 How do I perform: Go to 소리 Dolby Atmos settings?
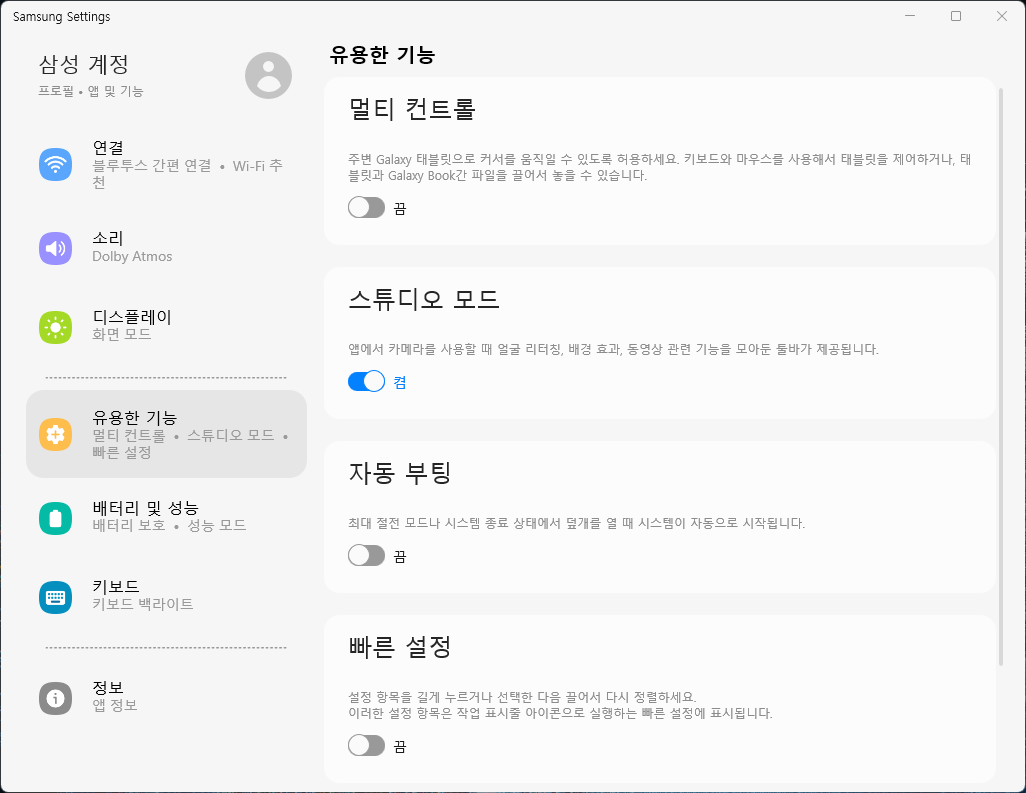click(x=132, y=256)
